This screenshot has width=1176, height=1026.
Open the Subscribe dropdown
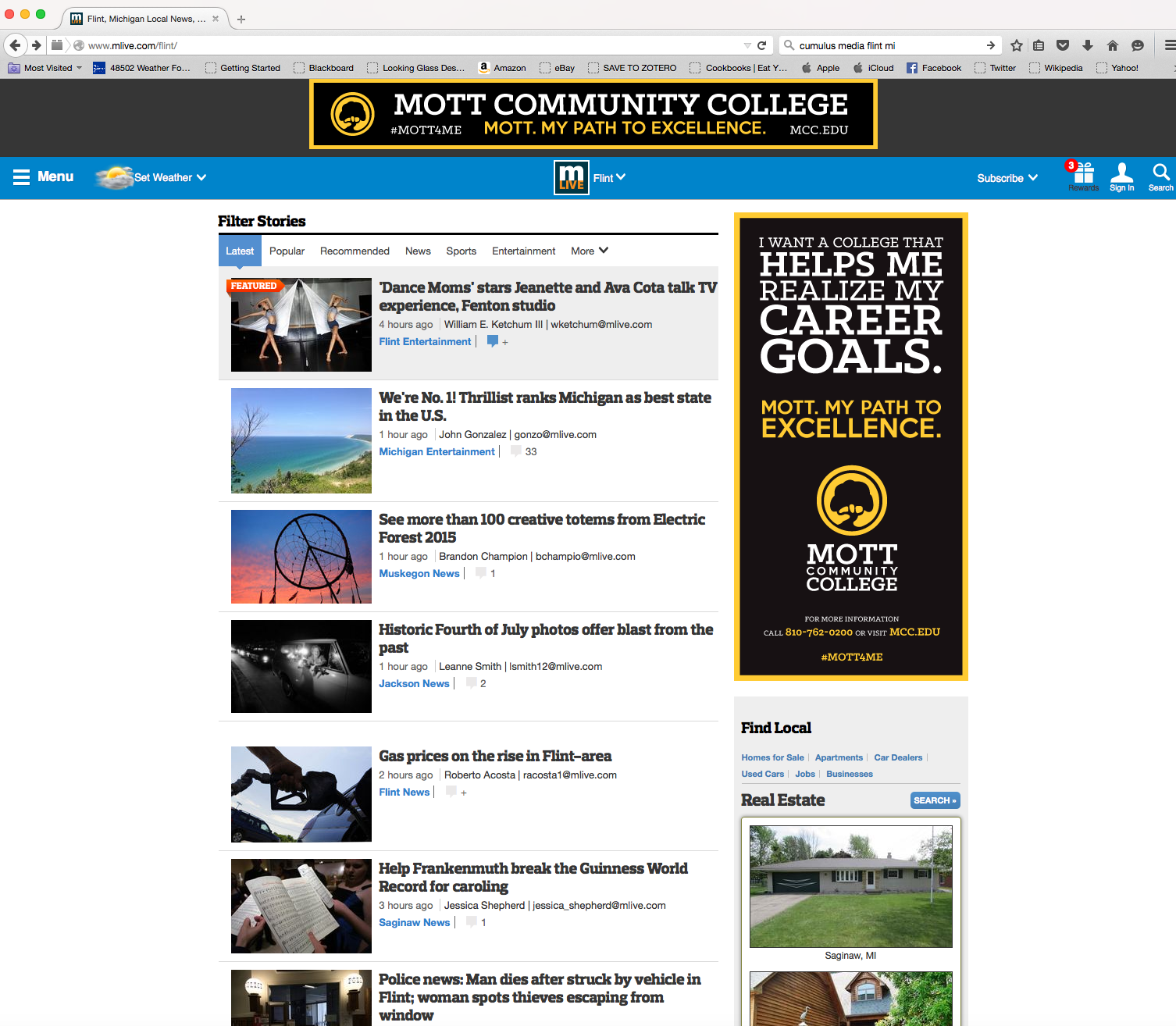coord(1007,178)
